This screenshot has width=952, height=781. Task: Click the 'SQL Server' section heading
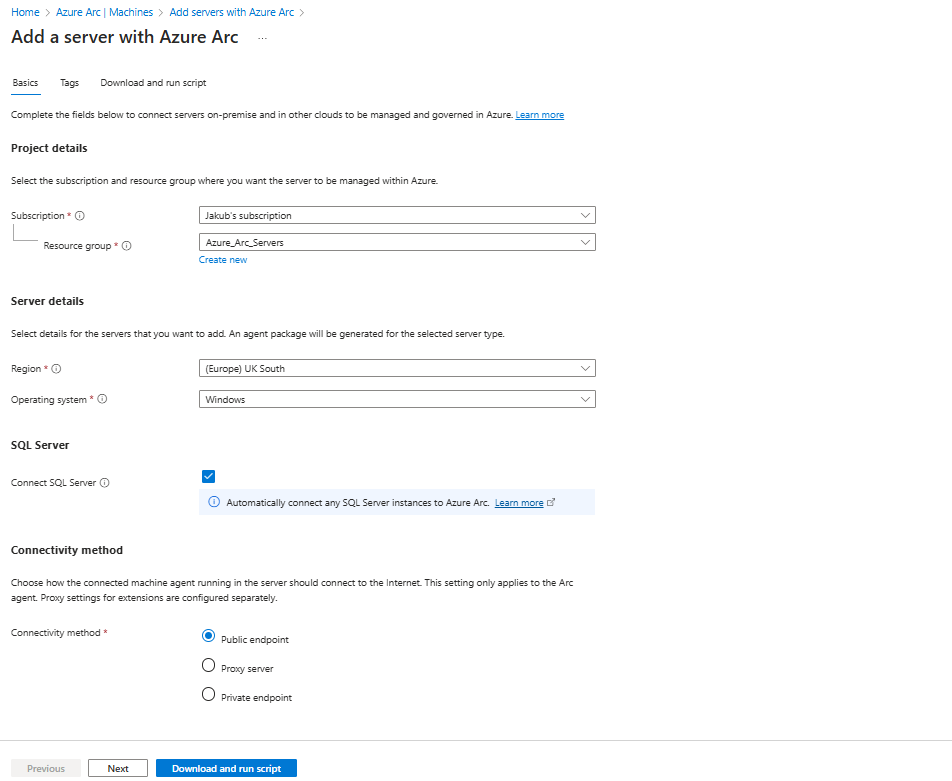[40, 445]
